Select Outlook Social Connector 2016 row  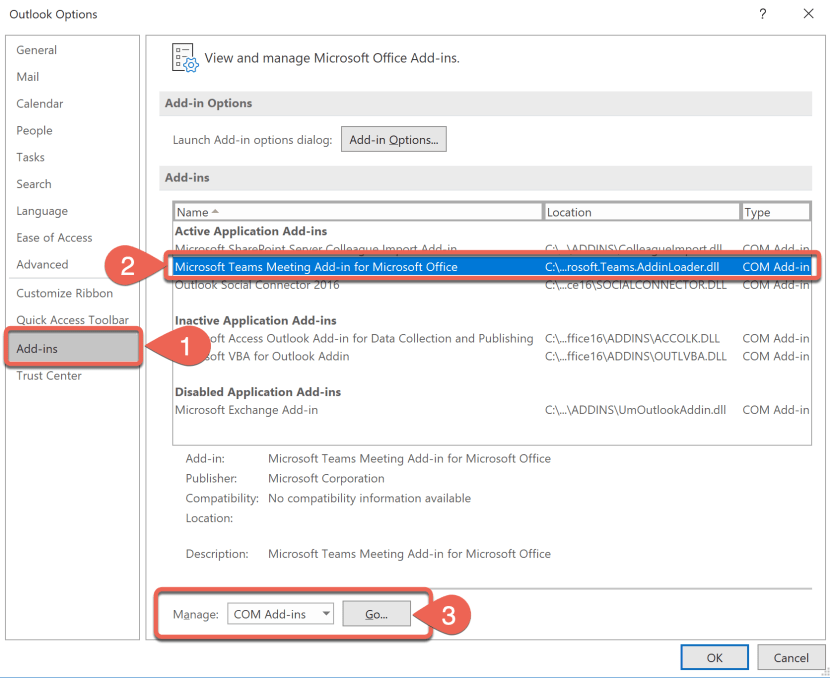[x=491, y=286]
